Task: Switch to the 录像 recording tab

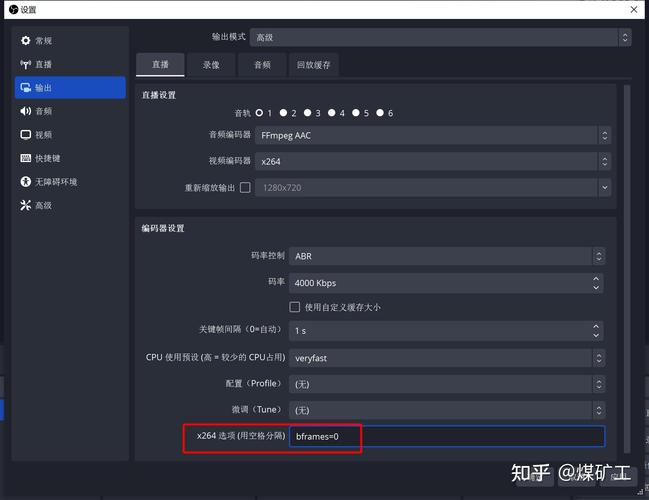Action: pos(211,65)
